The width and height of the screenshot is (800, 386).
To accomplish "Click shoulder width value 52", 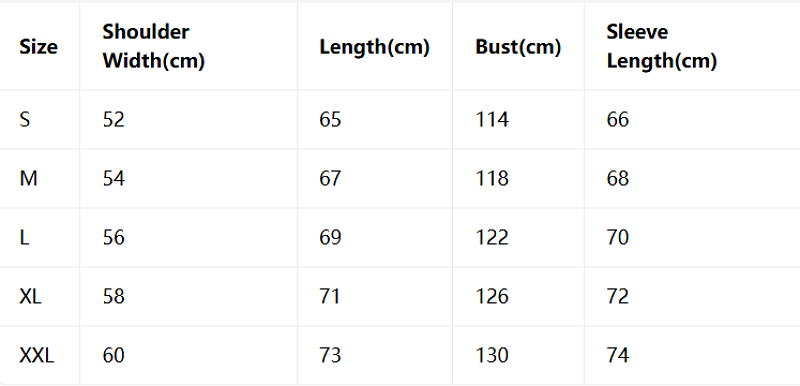I will 113,120.
